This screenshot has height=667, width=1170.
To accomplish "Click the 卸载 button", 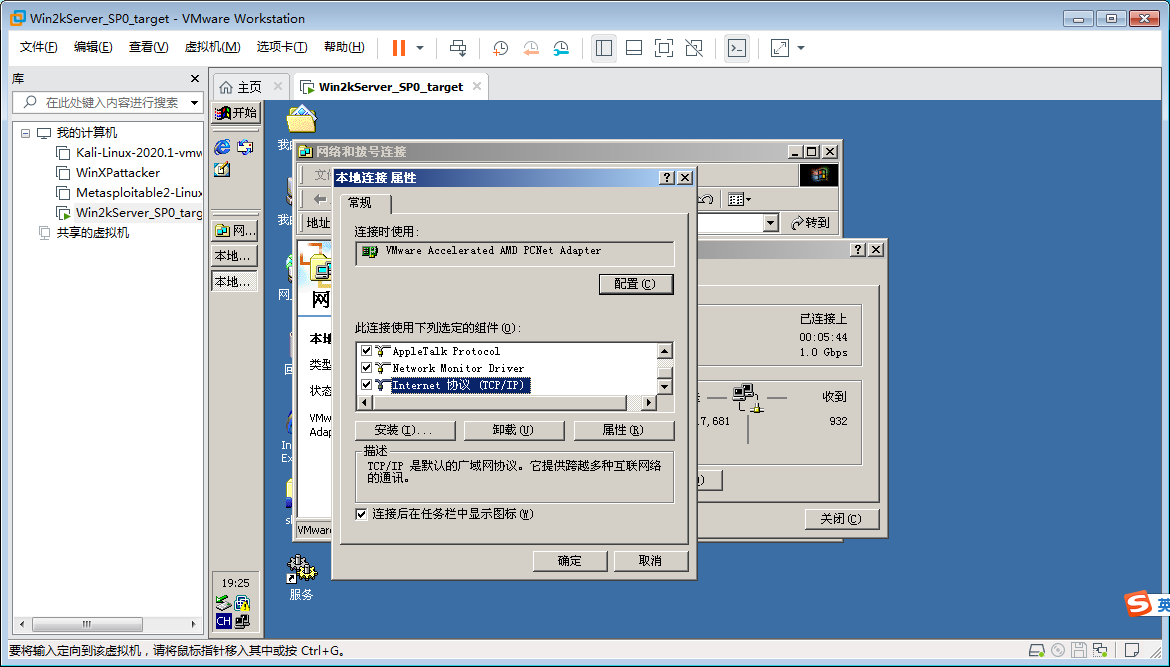I will pyautogui.click(x=513, y=430).
